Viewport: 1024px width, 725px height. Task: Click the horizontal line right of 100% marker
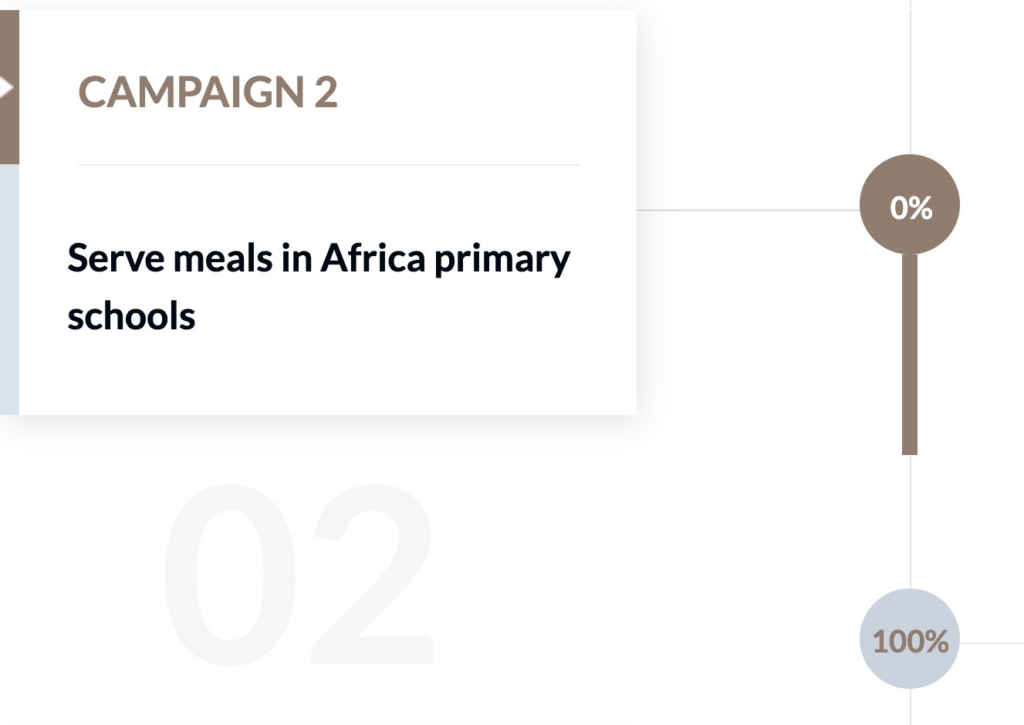[992, 643]
